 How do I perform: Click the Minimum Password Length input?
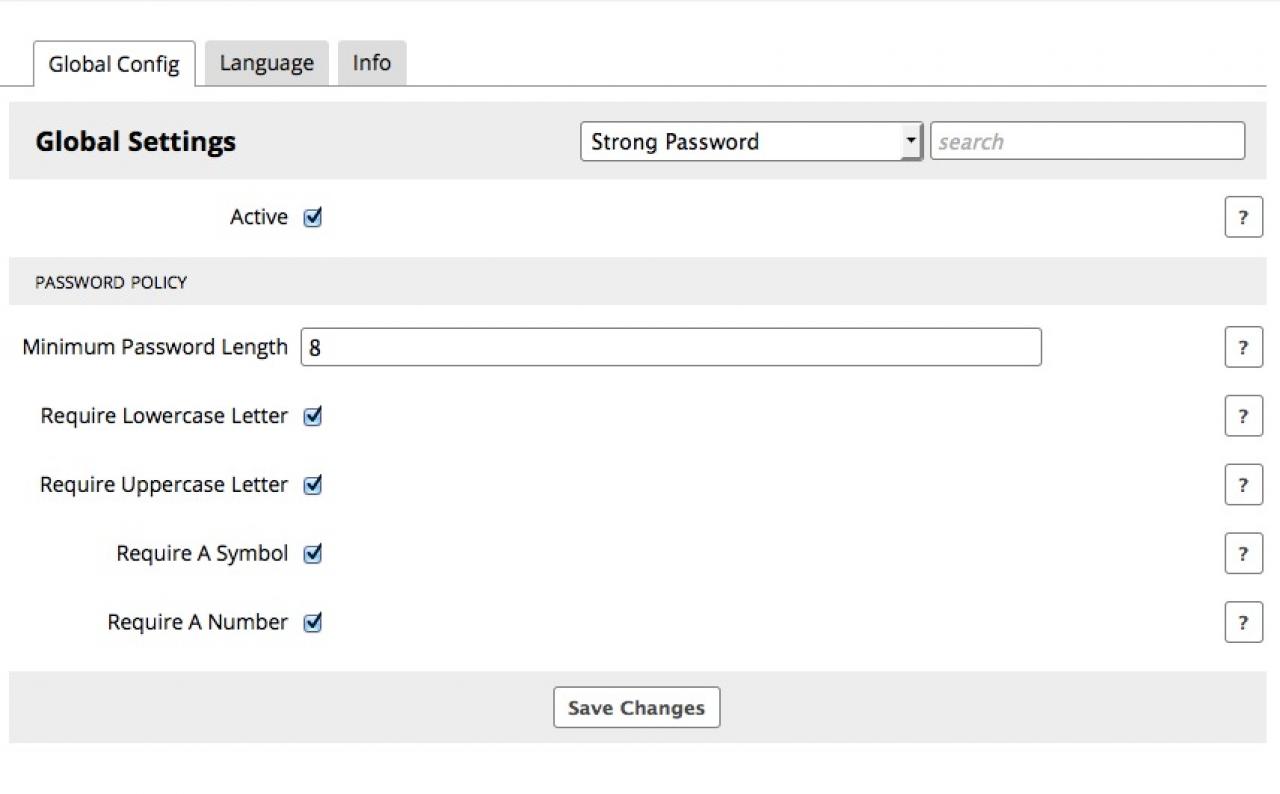[x=670, y=347]
